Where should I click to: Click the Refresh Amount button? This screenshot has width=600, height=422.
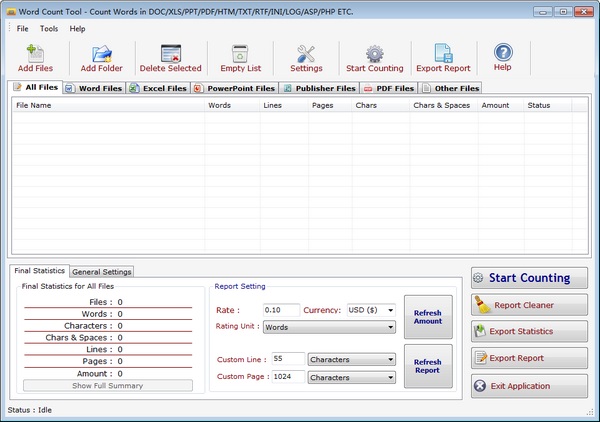(427, 315)
